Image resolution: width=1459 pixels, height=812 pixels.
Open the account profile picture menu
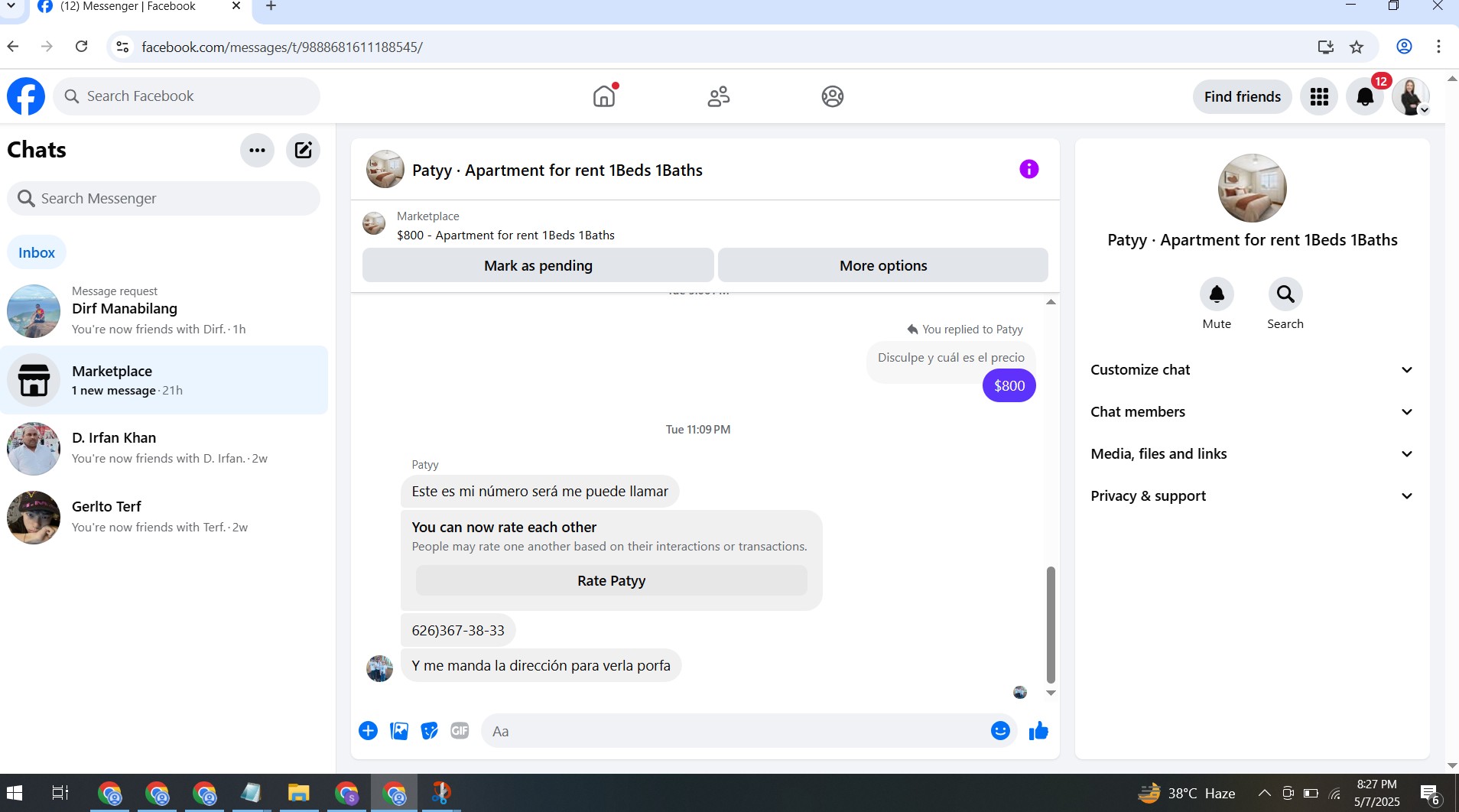(x=1411, y=96)
